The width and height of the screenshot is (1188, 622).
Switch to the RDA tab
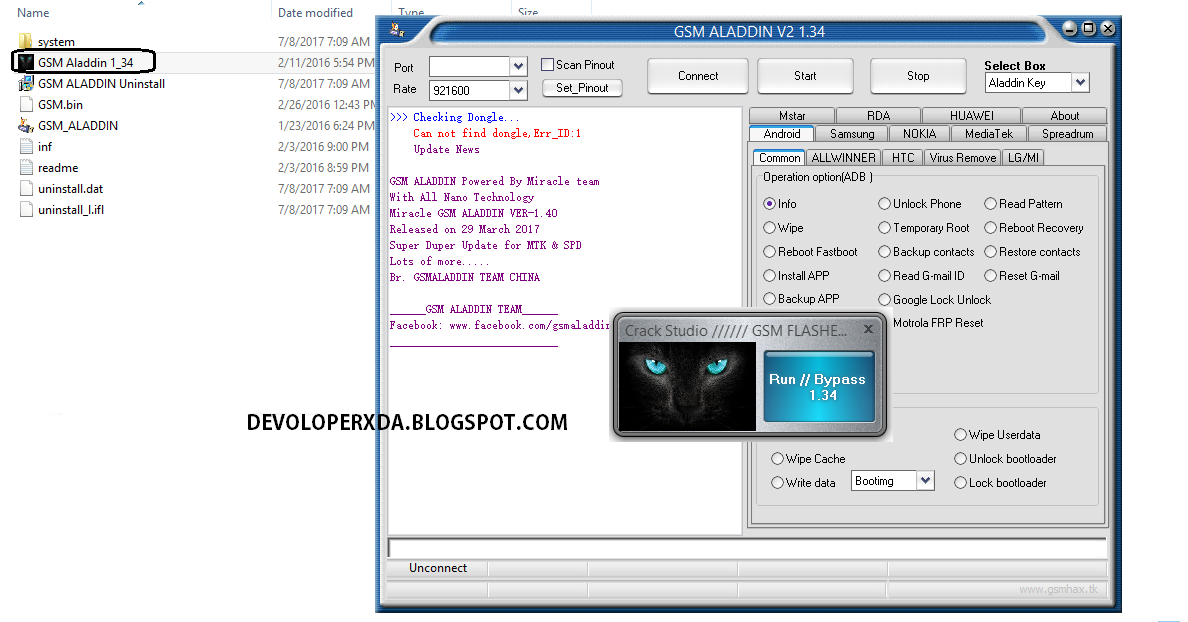click(878, 116)
